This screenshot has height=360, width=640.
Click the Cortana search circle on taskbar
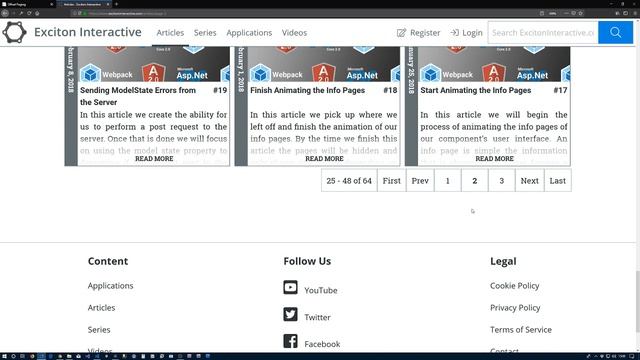pyautogui.click(x=13, y=356)
